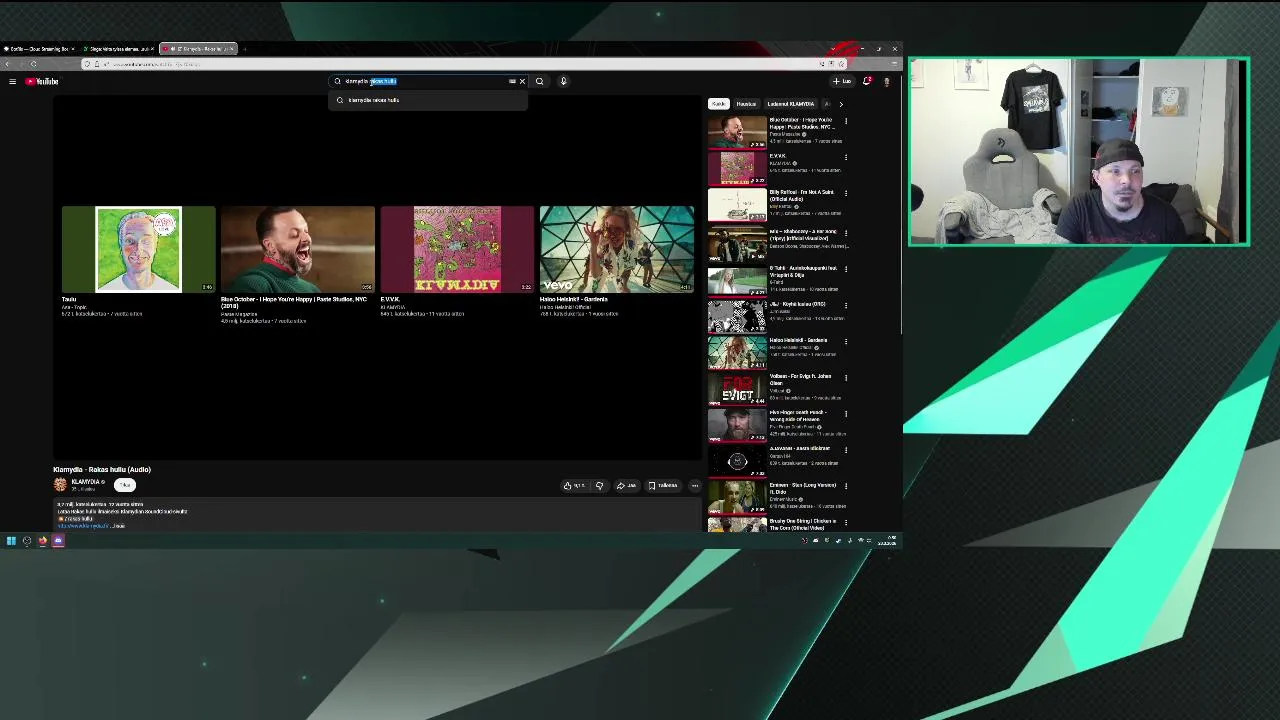1280x720 pixels.
Task: Open the on-screen keyboard icon in search box
Action: [x=512, y=81]
